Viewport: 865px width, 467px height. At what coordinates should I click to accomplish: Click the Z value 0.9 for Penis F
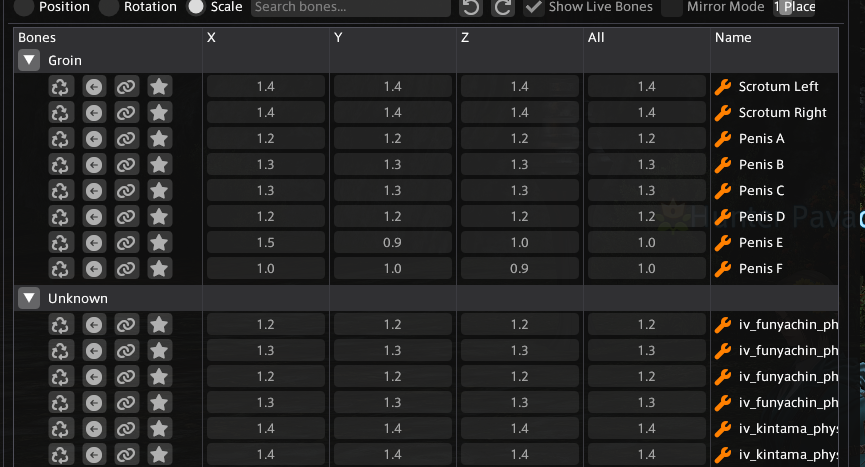[520, 269]
